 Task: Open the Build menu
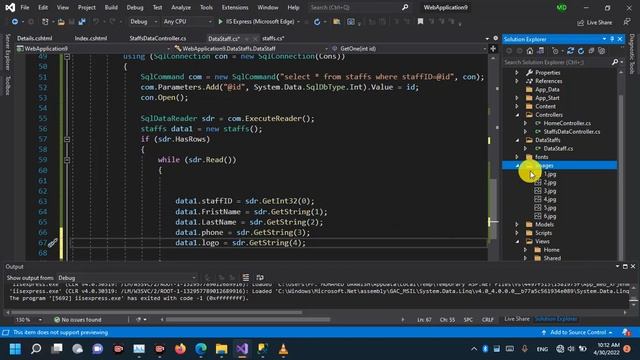tap(111, 7)
